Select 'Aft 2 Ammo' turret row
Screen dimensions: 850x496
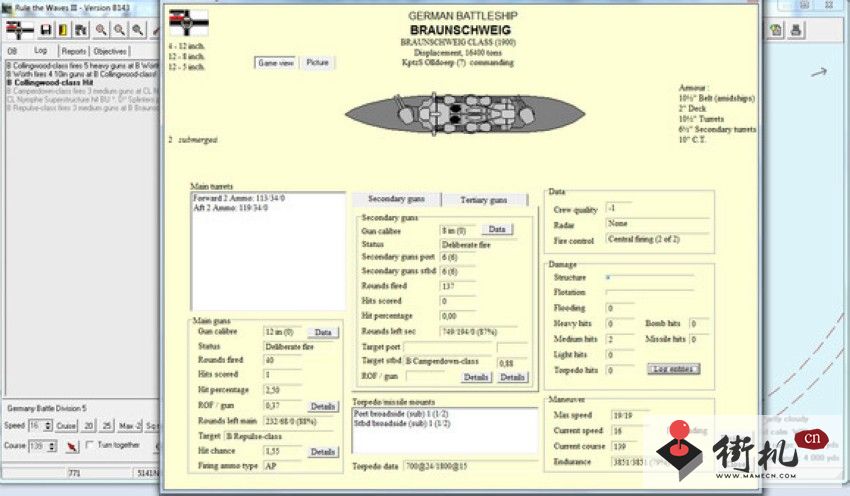click(x=230, y=208)
